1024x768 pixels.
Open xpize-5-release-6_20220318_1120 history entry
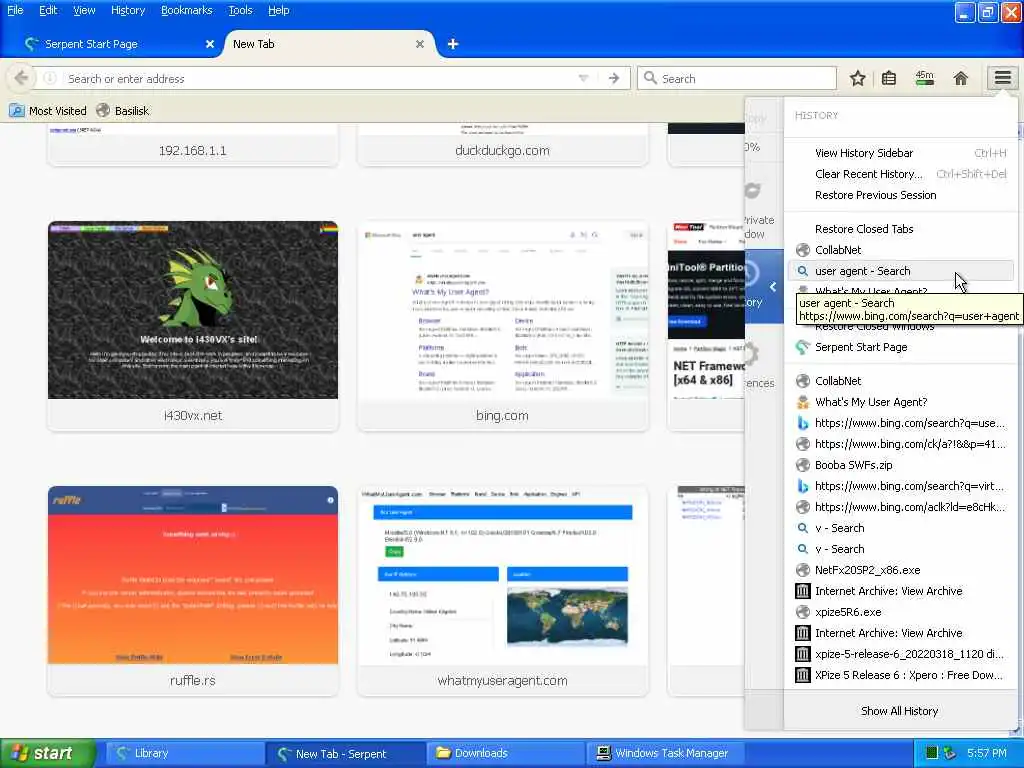tap(901, 654)
